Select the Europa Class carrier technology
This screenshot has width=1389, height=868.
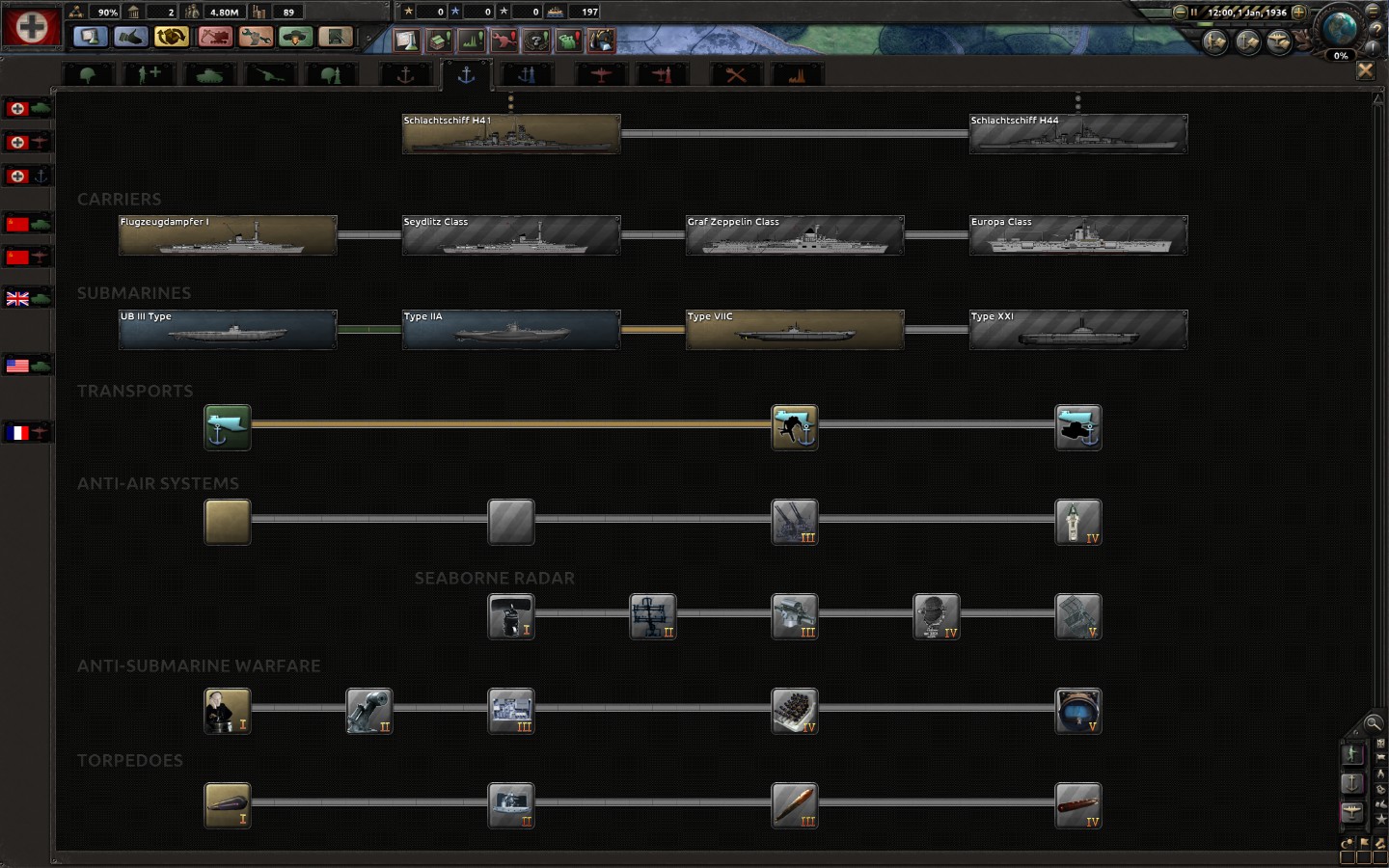[x=1078, y=235]
